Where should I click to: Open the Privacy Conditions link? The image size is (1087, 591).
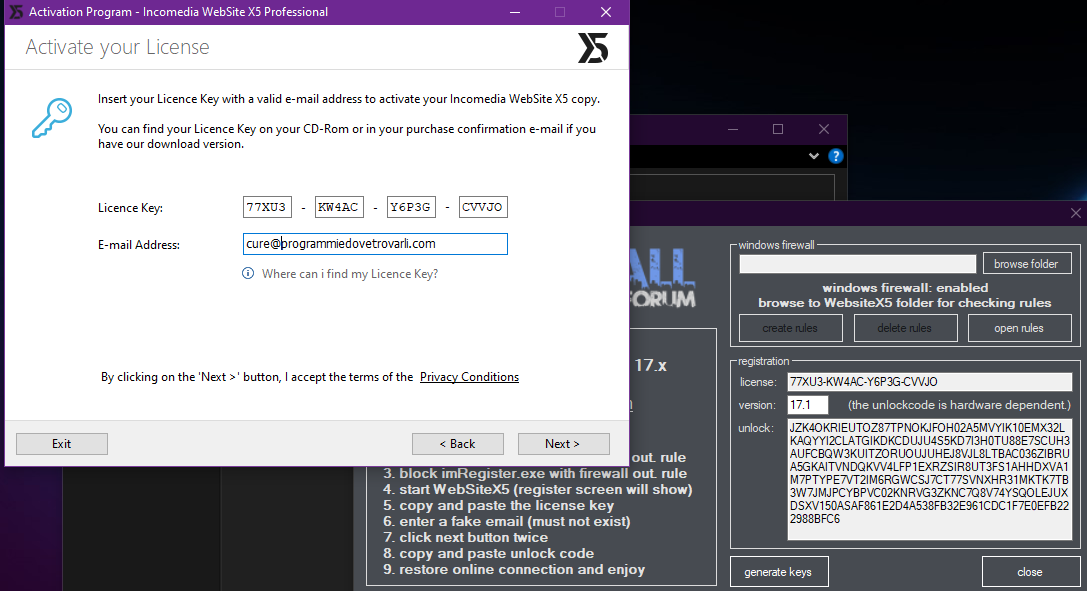pos(469,377)
